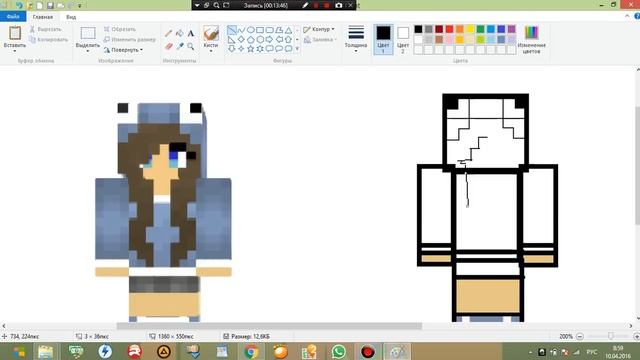Pick the red color swatch
Screen dimensions: 640x360
pos(449,29)
